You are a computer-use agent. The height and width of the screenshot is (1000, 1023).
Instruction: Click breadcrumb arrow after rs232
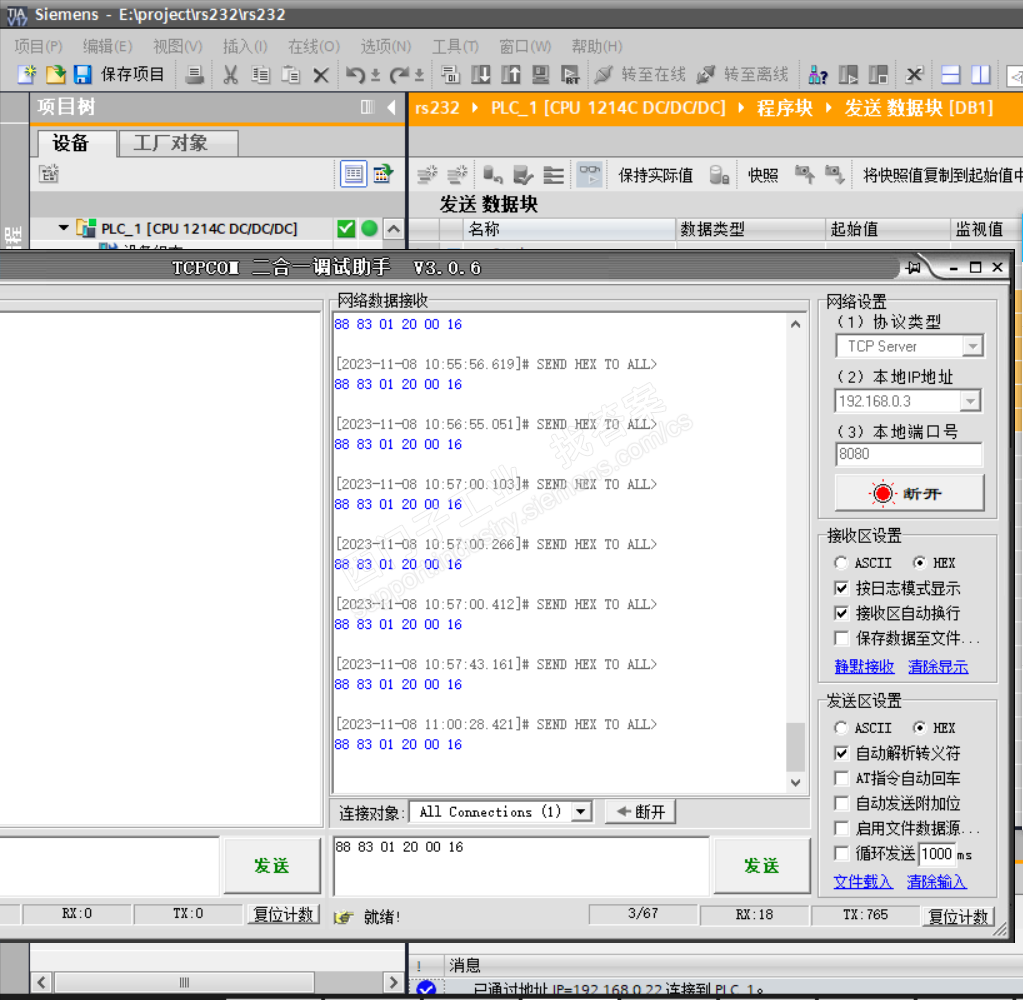coord(475,107)
